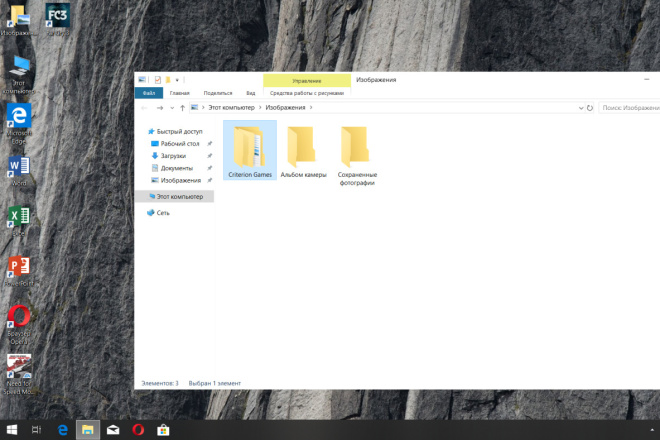
Task: Select the Этот компьютер desktop icon
Action: (19, 75)
